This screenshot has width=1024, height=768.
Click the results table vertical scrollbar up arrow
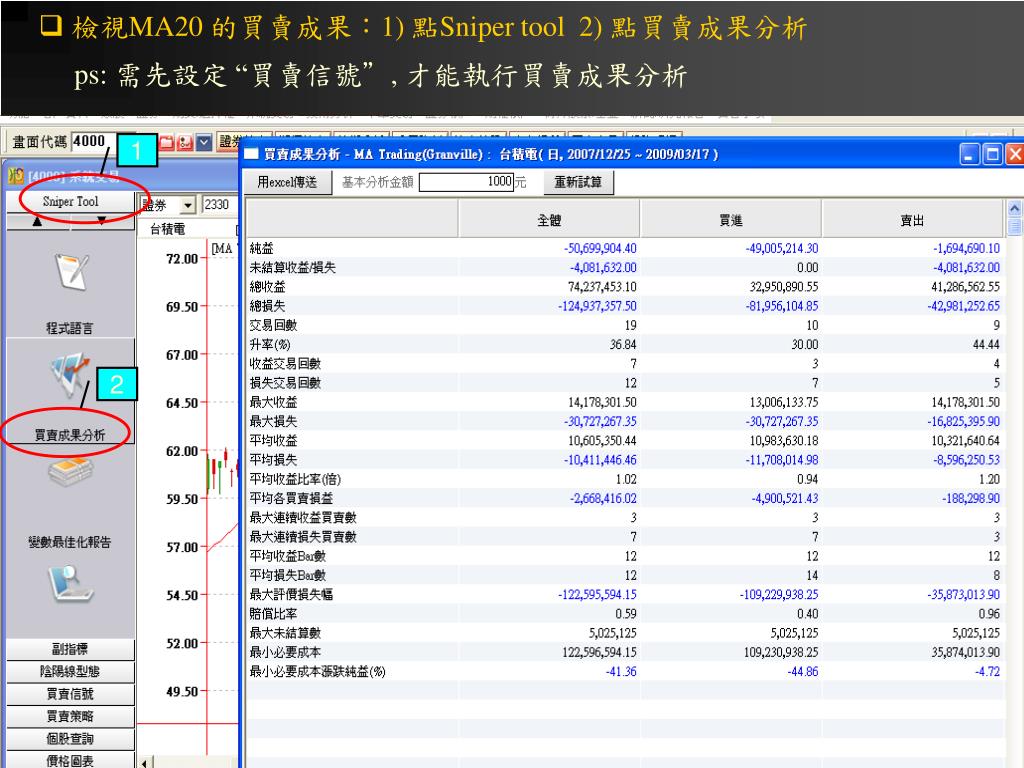click(1014, 208)
